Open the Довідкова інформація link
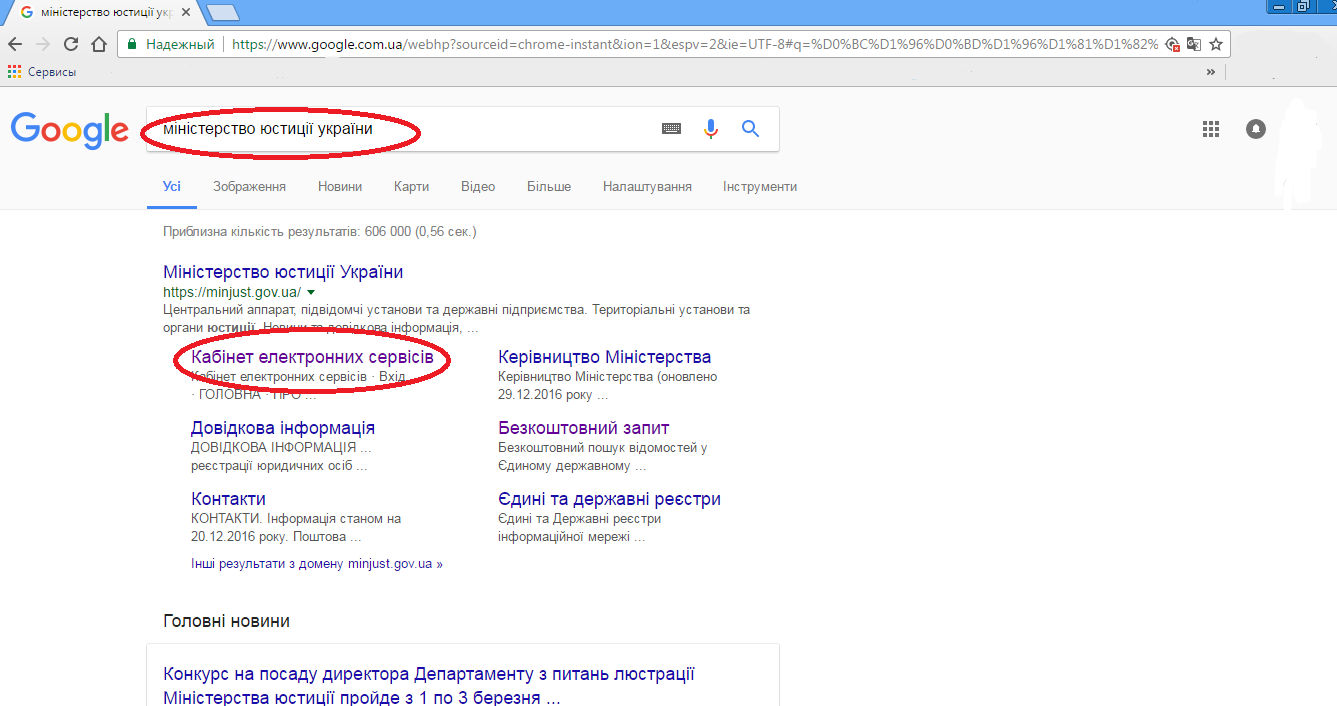Screen dimensions: 1337x706 pyautogui.click(x=283, y=428)
